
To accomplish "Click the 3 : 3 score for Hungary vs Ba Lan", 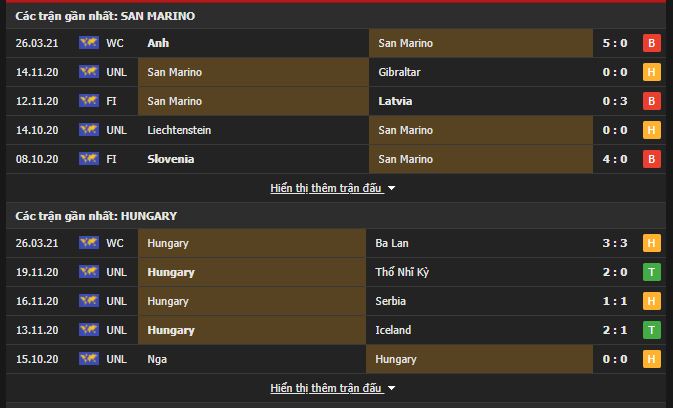I will [x=615, y=243].
